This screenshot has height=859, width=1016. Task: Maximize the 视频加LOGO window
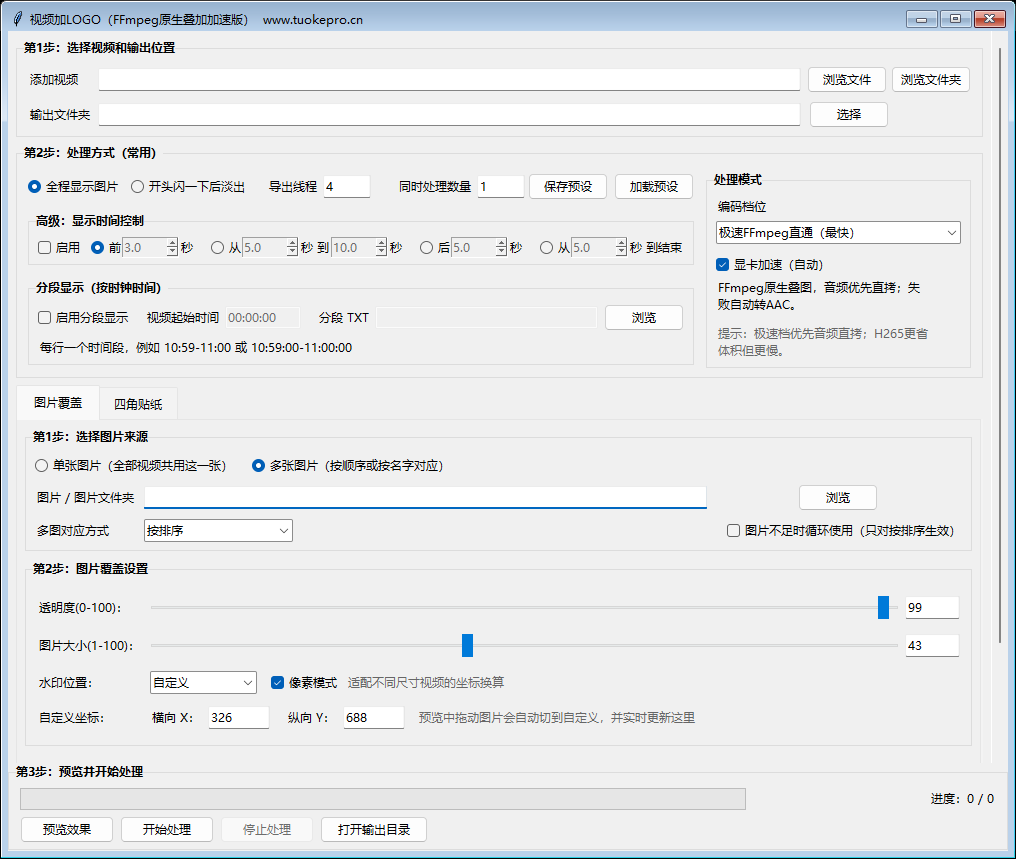[955, 19]
